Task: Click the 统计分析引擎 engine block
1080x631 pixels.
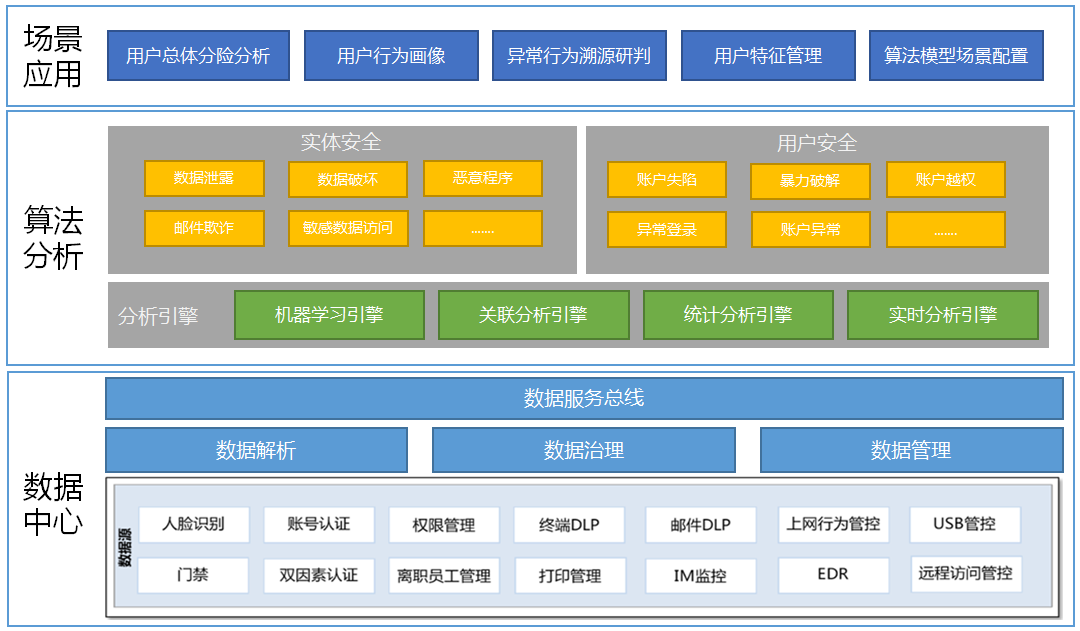Action: 739,314
